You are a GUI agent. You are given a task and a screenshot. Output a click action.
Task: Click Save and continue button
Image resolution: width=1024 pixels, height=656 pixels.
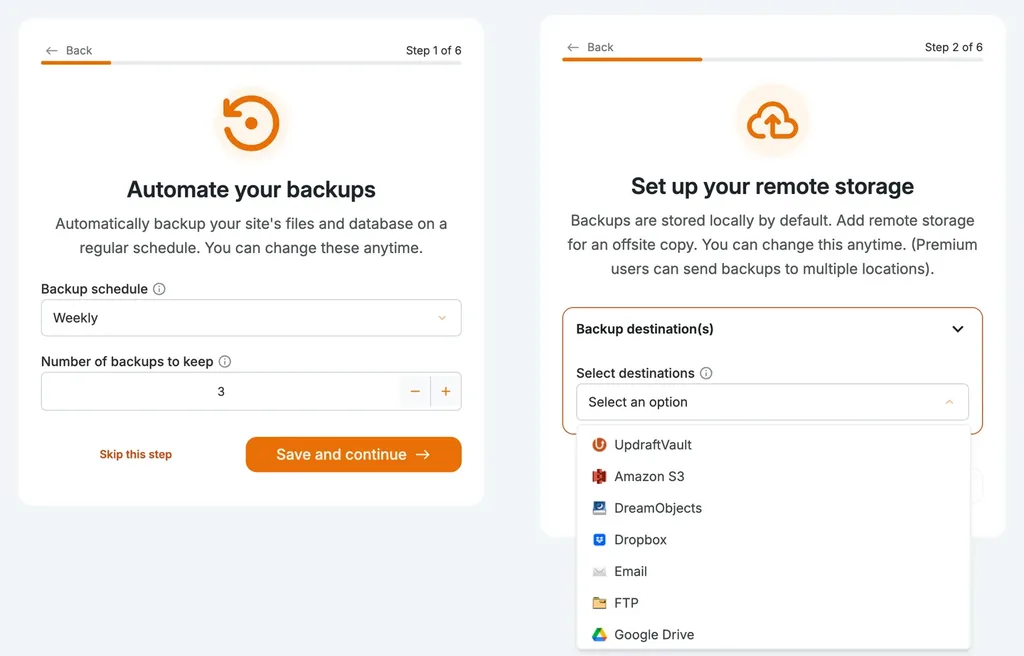click(x=354, y=454)
